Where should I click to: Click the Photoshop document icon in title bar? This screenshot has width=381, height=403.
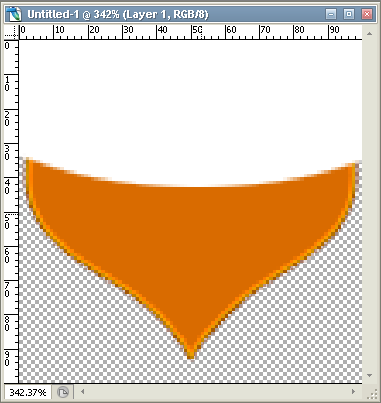pos(14,14)
